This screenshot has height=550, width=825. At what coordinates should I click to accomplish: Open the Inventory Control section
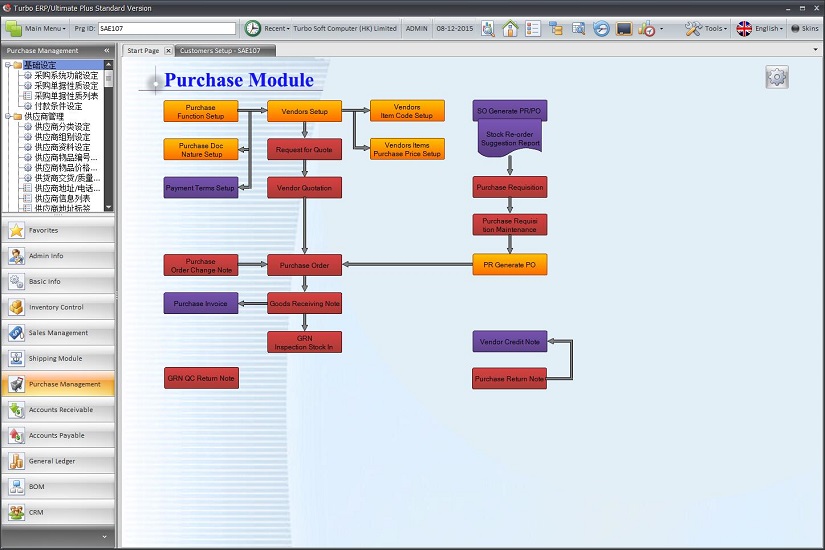(58, 307)
